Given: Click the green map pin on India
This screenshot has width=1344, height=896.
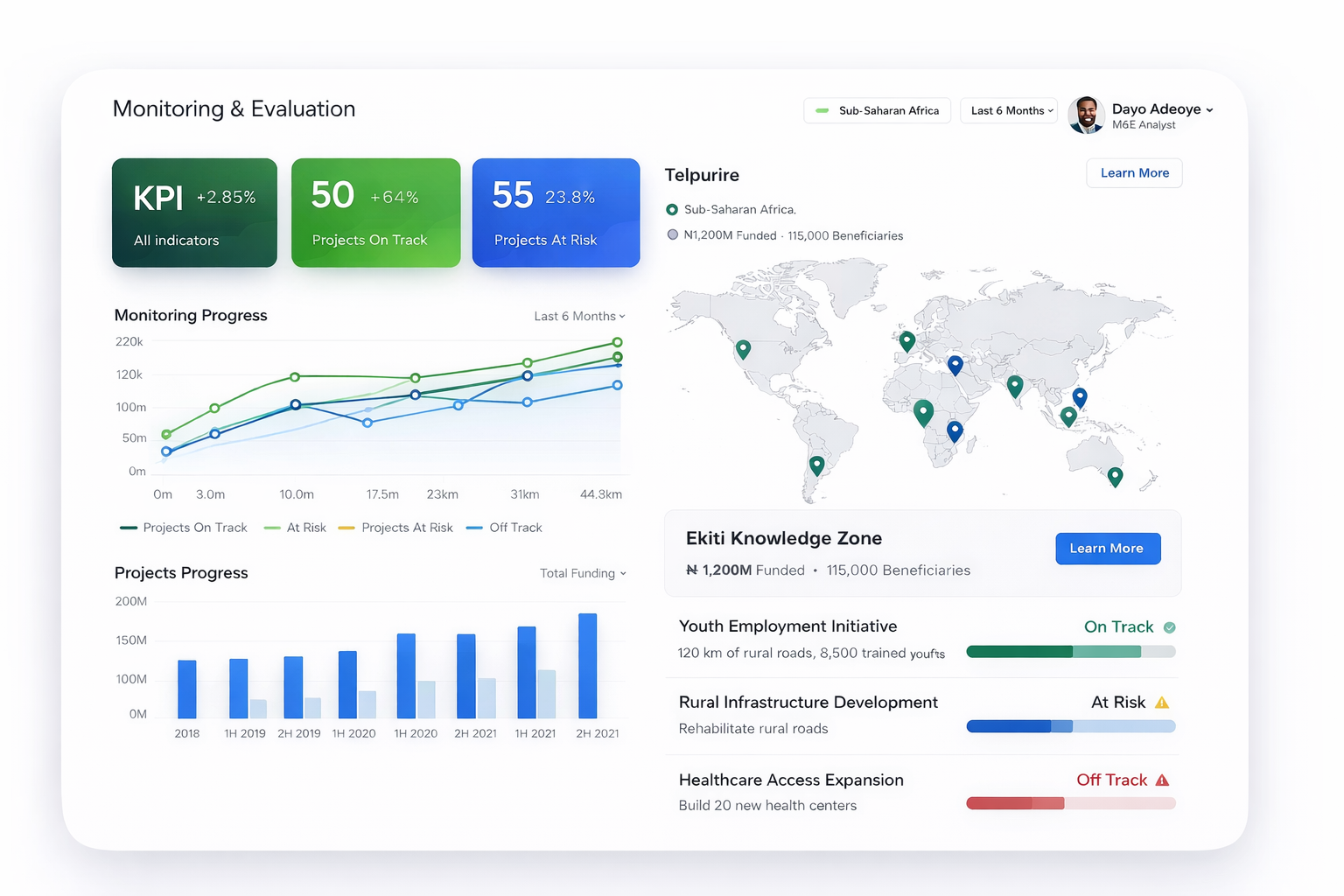Looking at the screenshot, I should [x=1015, y=385].
